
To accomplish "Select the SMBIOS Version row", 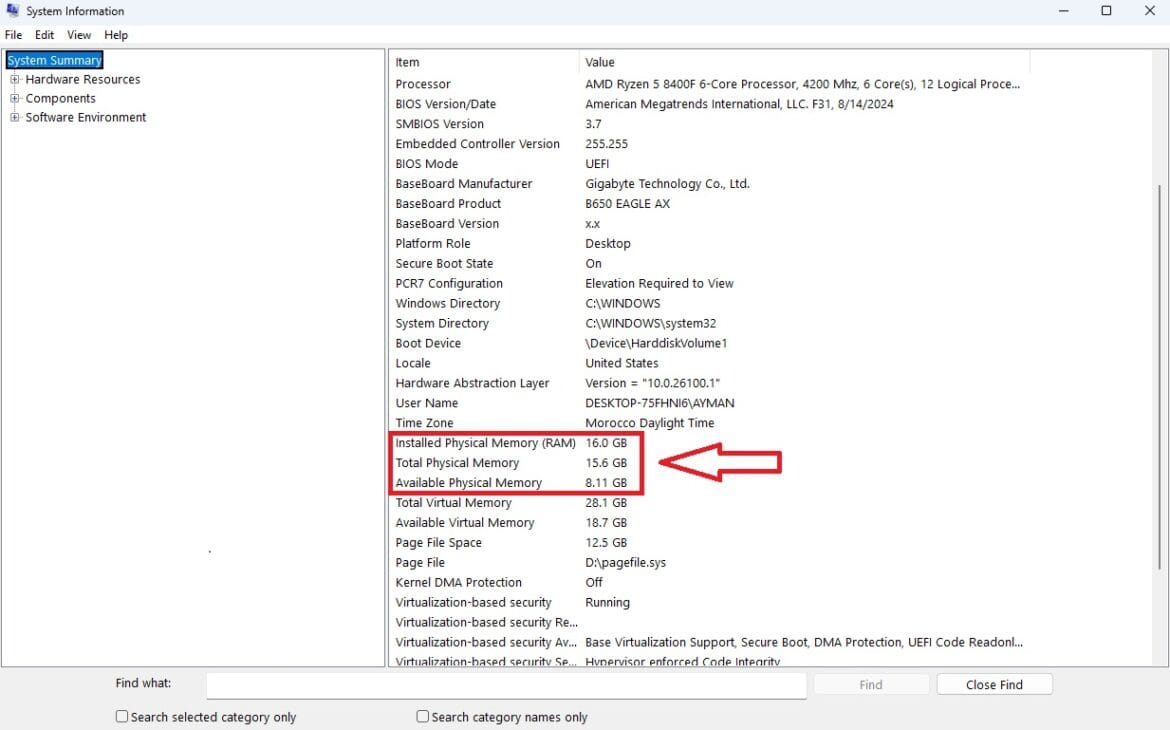I will point(709,124).
